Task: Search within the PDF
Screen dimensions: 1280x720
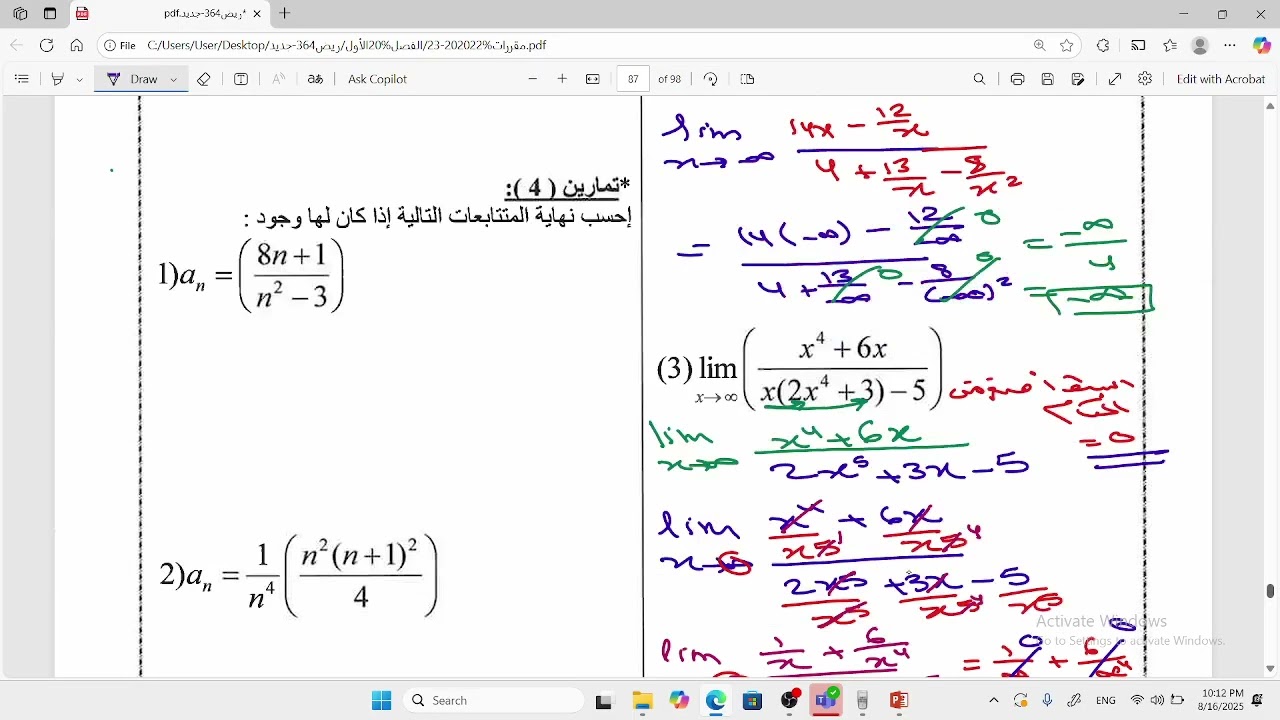Action: [980, 79]
